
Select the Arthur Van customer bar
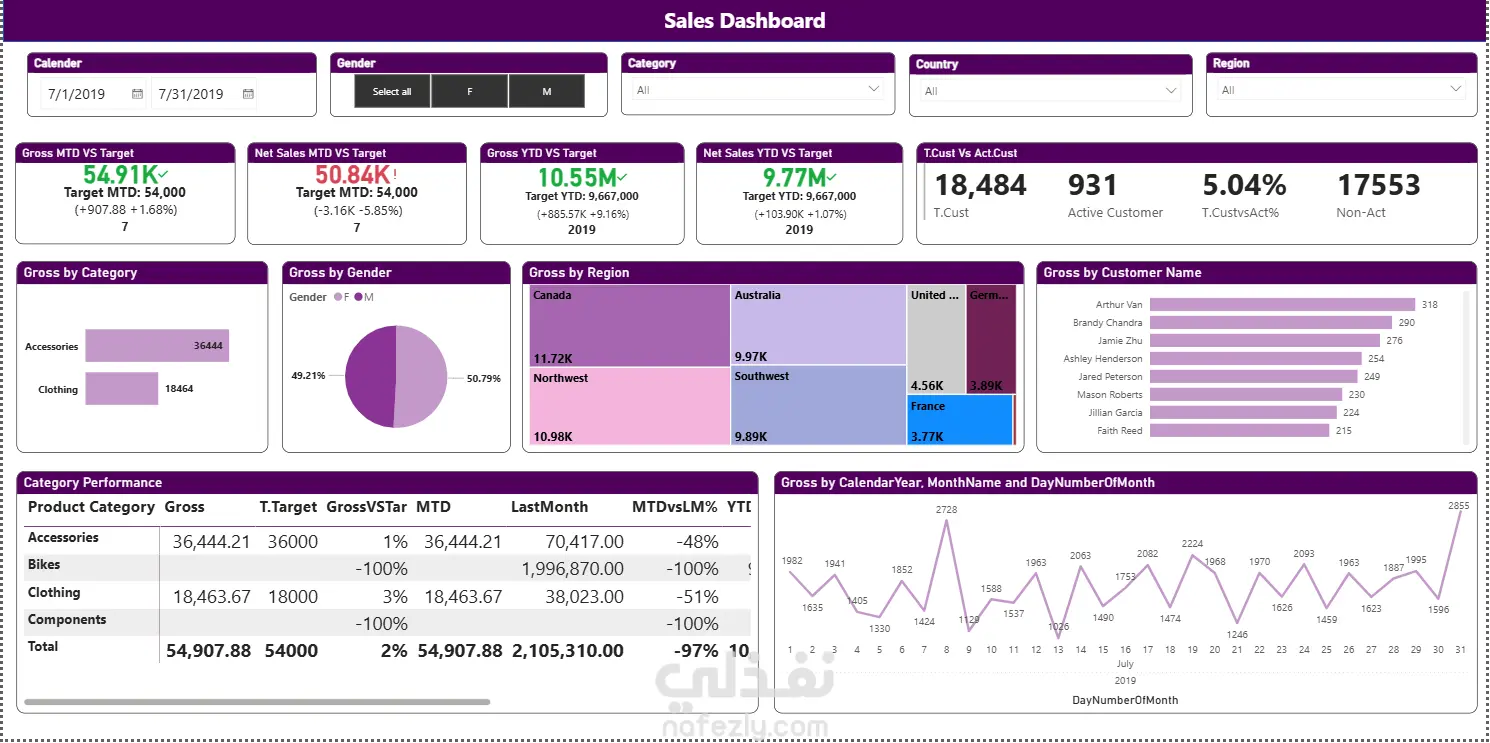[x=1283, y=305]
